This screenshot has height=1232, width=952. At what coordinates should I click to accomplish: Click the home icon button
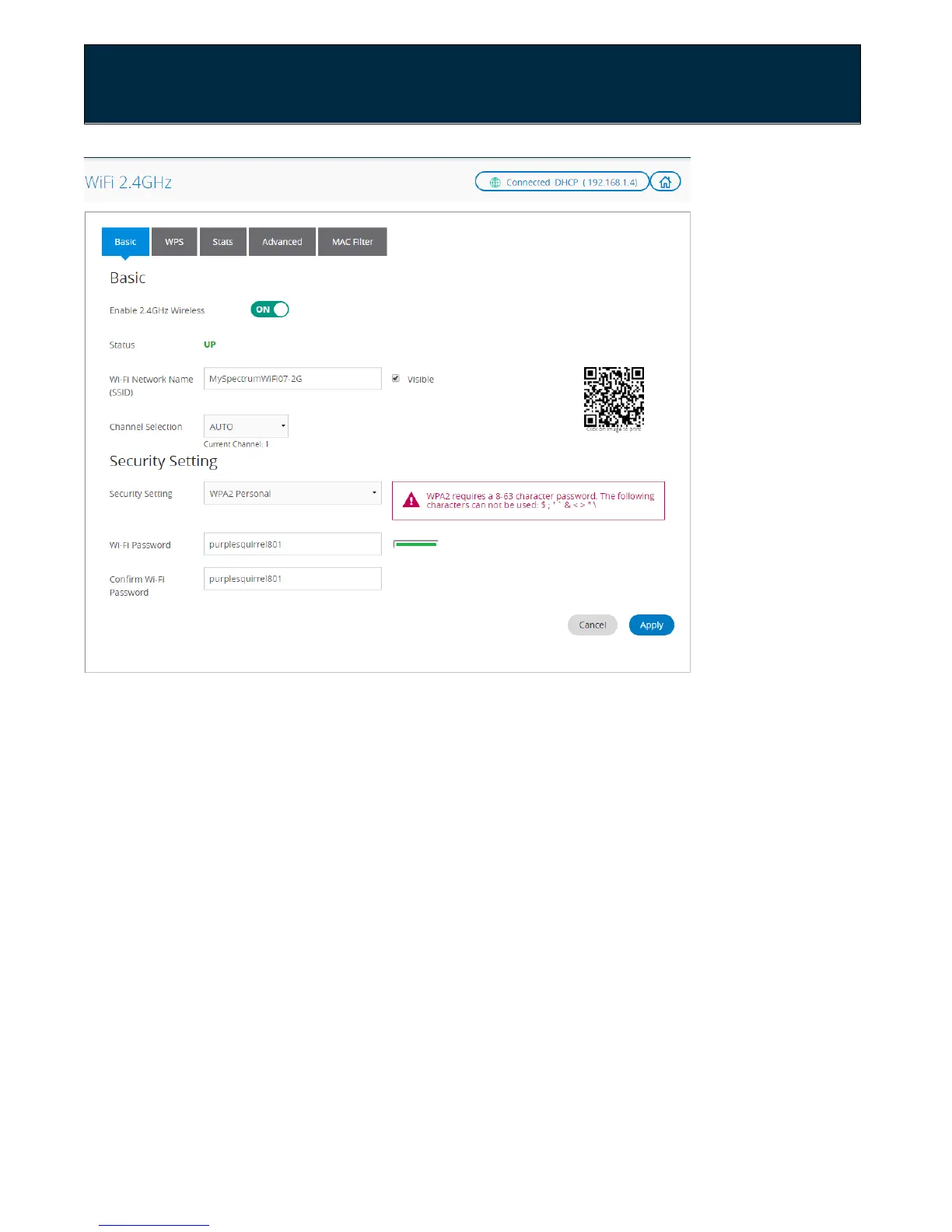(x=665, y=182)
